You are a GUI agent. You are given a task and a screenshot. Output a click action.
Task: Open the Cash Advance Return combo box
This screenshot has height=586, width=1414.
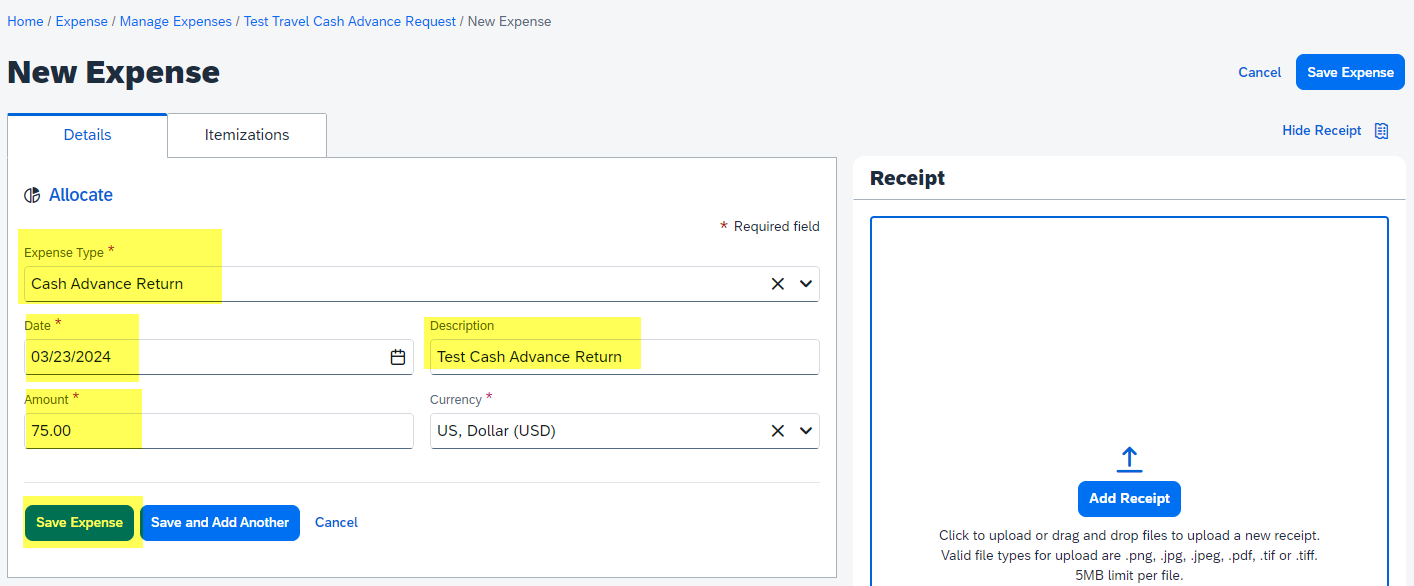[422, 284]
